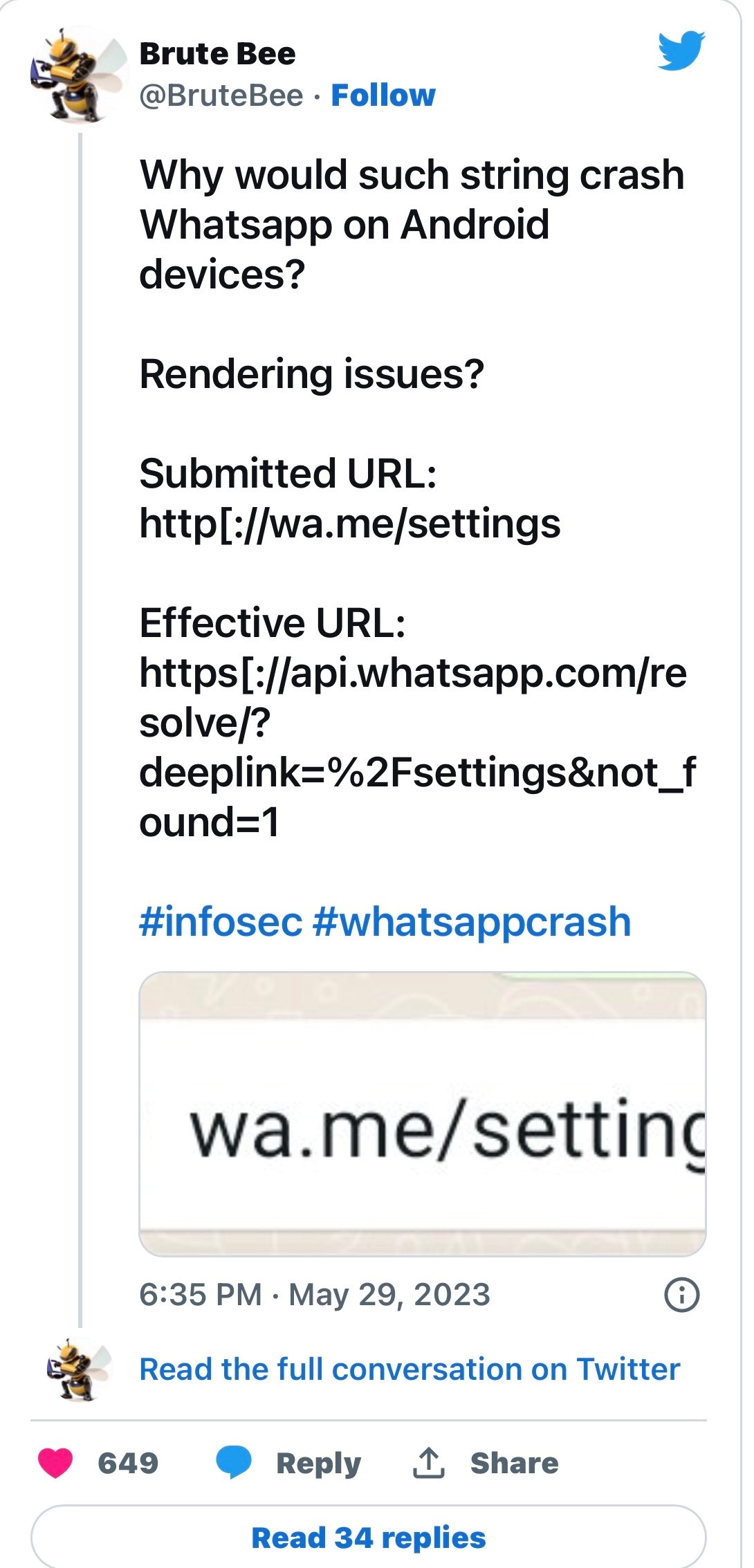
Task: Click the 6:35 PM May 29, 2023 timestamp
Action: coord(315,1295)
